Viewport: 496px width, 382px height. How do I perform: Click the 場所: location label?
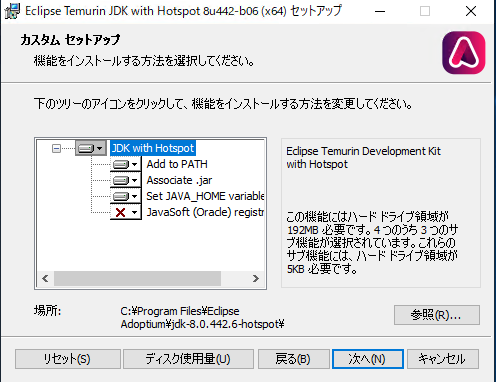47,311
